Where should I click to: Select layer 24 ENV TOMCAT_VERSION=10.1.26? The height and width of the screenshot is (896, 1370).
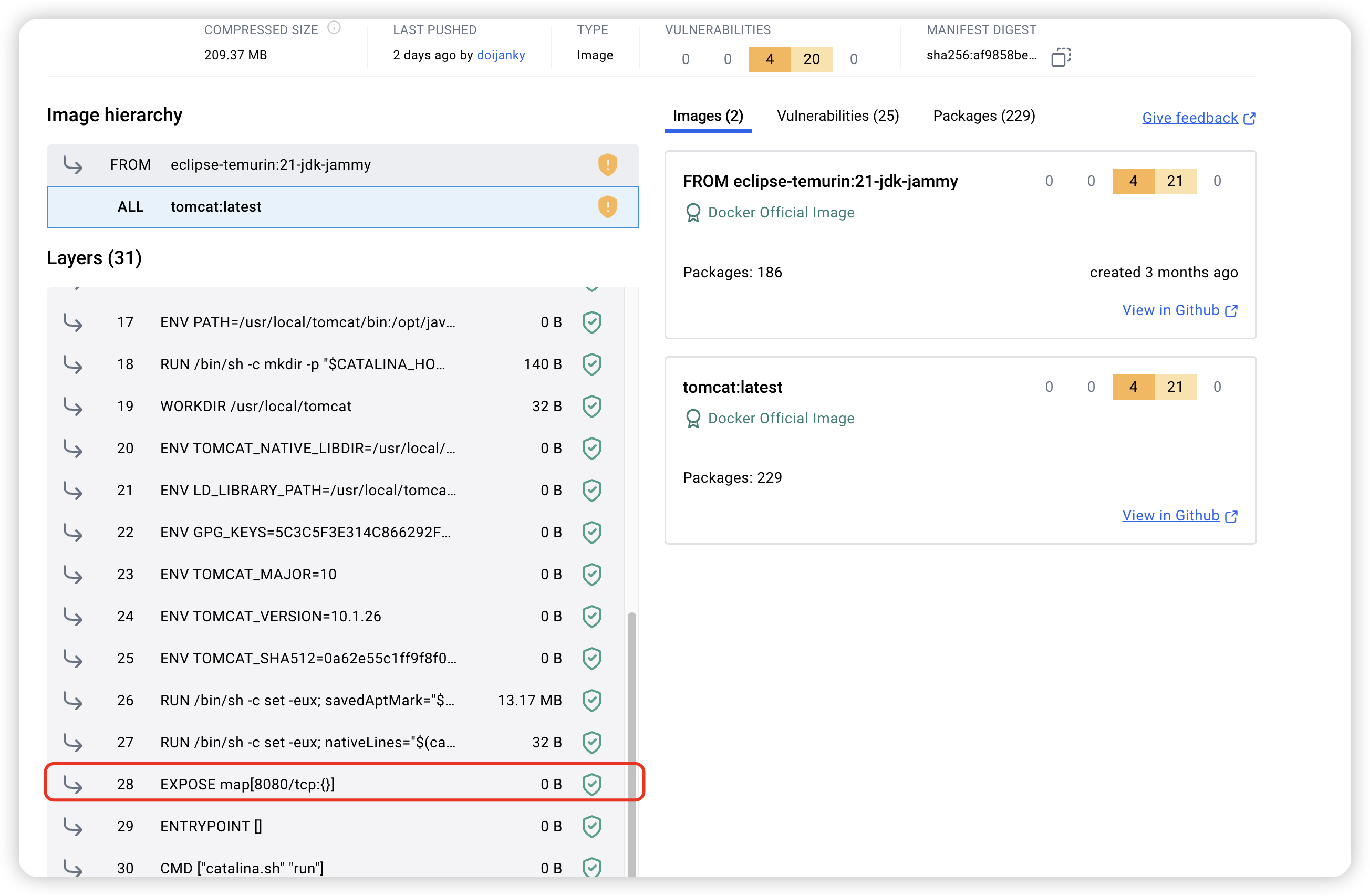[271, 616]
